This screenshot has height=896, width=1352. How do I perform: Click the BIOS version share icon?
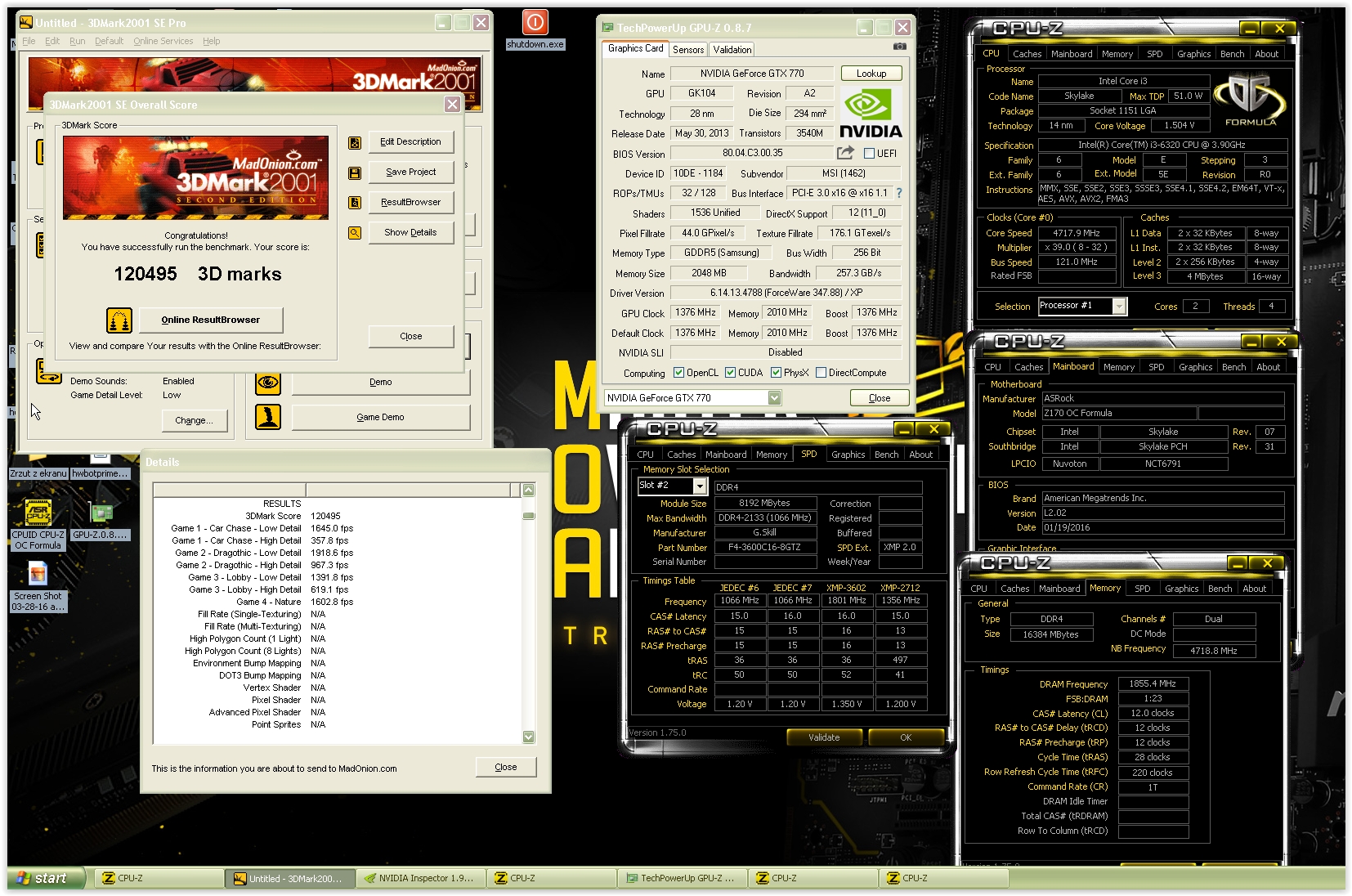[845, 153]
